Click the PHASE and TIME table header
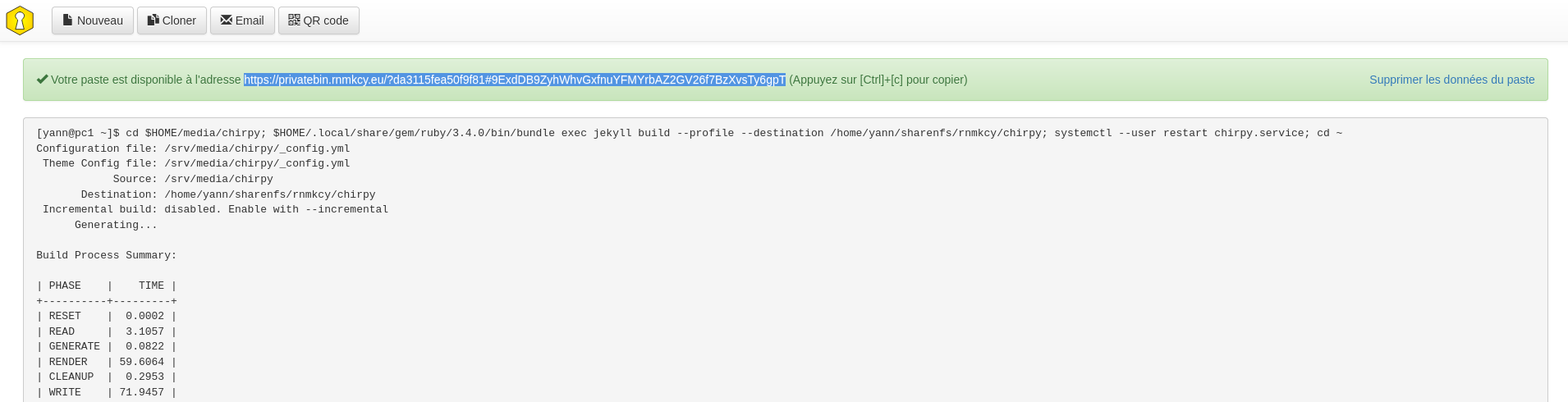Viewport: 1568px width, 402px height. (106, 286)
